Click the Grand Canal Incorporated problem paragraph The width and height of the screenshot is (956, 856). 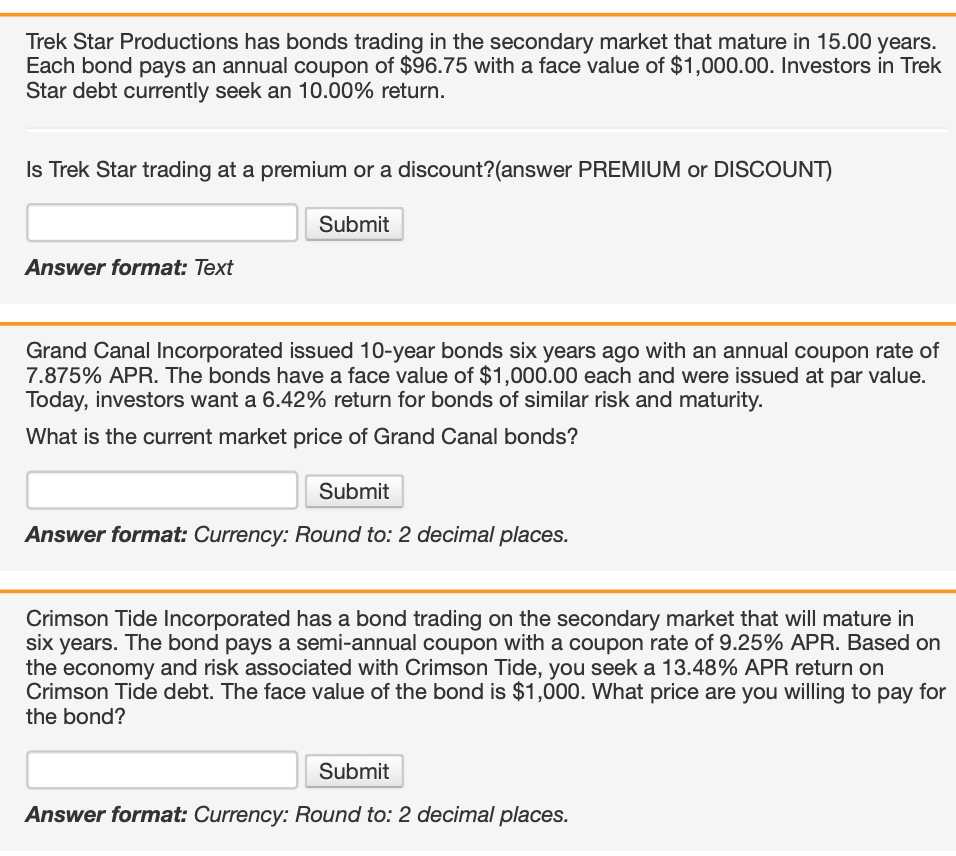tap(482, 375)
